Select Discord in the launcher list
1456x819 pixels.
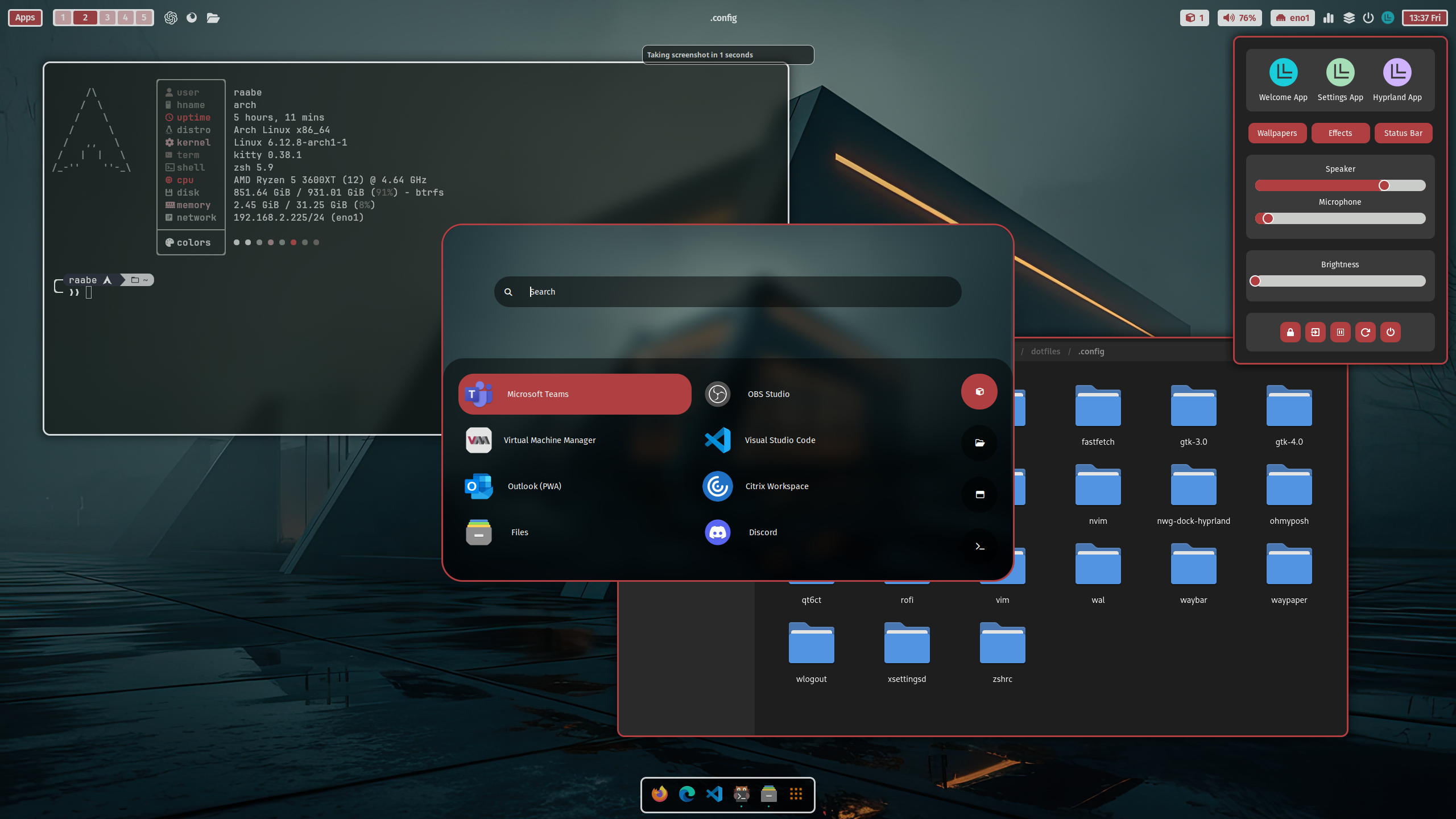pyautogui.click(x=762, y=532)
